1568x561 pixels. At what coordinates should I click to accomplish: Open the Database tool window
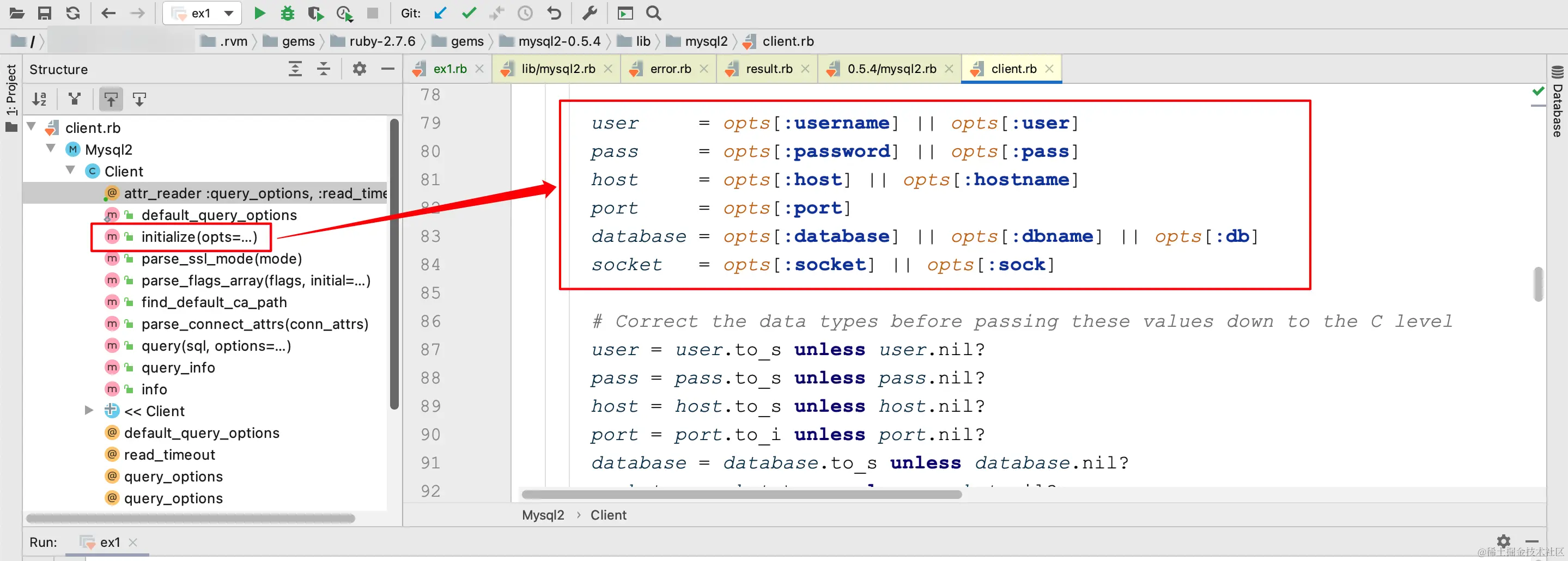[x=1558, y=101]
